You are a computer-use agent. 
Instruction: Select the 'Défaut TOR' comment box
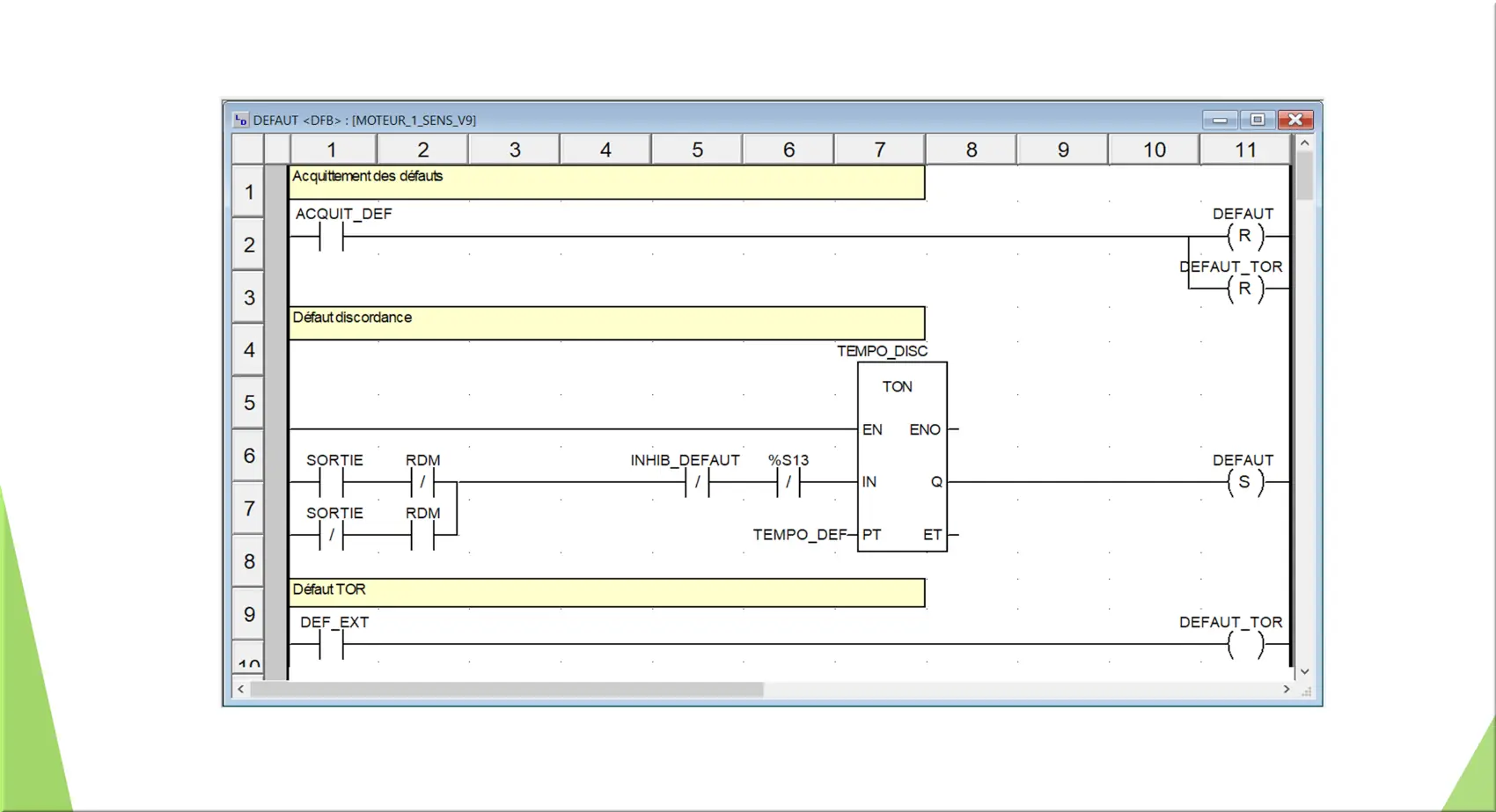(607, 592)
